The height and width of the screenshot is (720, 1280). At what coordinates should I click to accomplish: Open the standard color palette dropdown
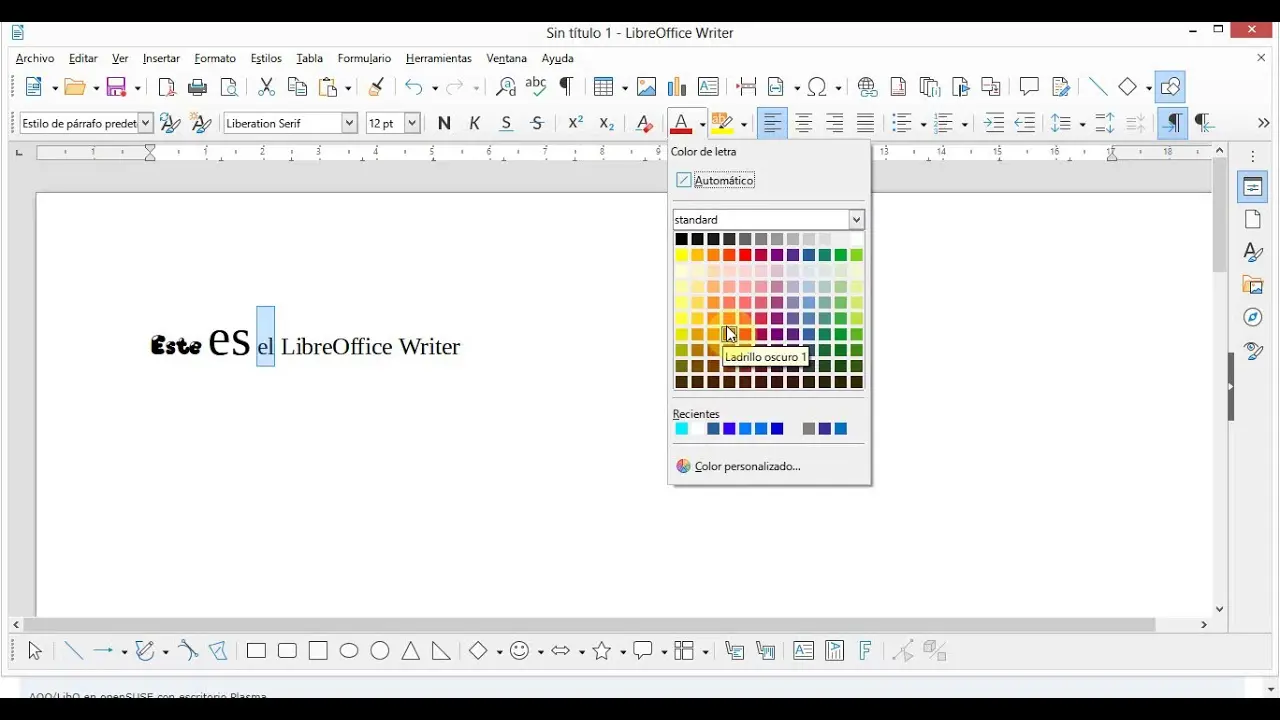[x=856, y=219]
